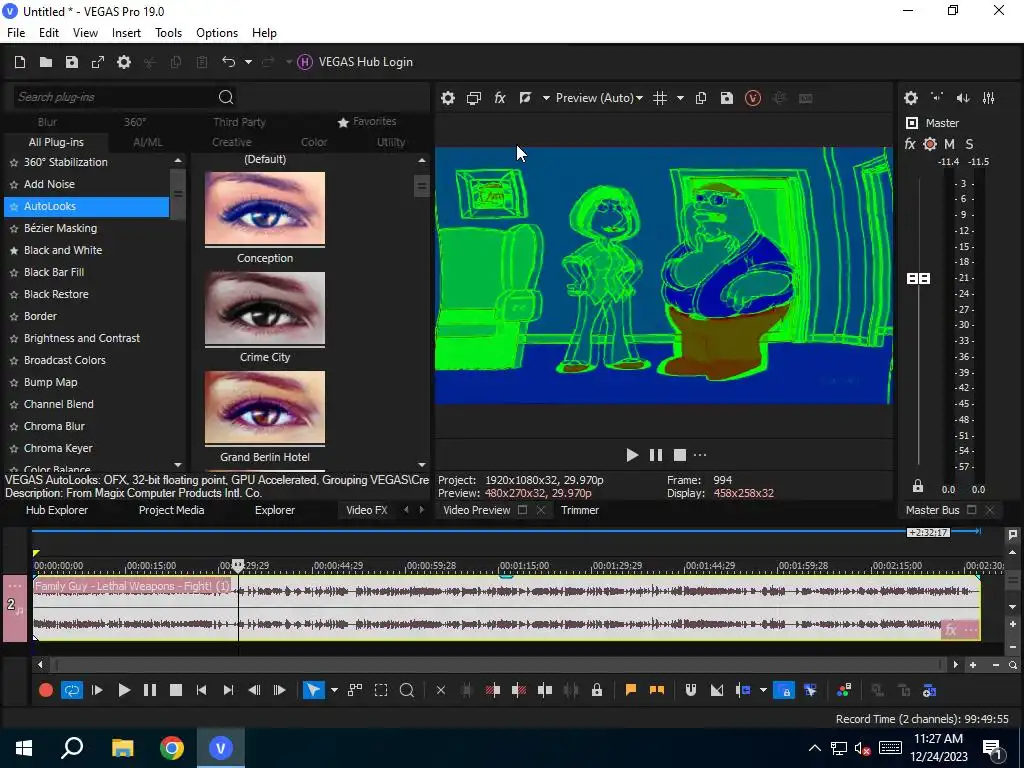Screen dimensions: 1024x768
Task: Mute the Master bus with M
Action: click(950, 144)
